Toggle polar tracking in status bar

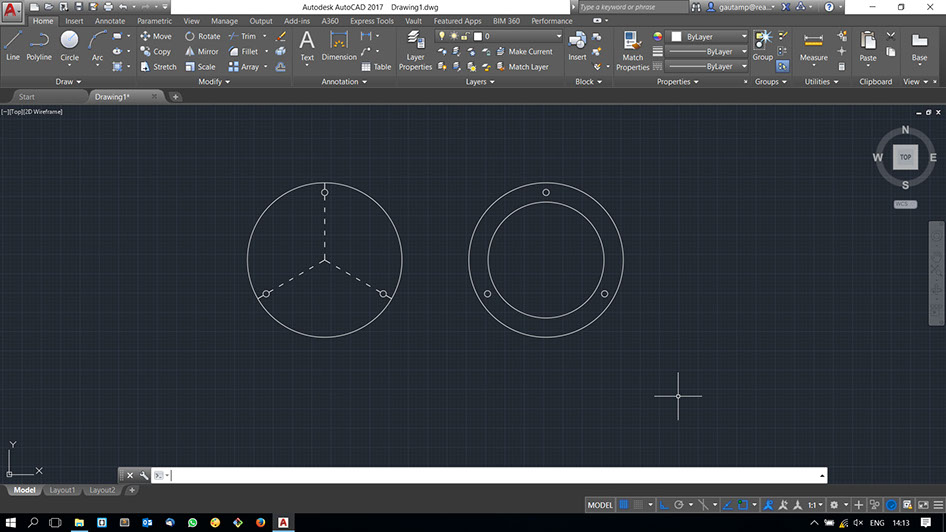[679, 505]
